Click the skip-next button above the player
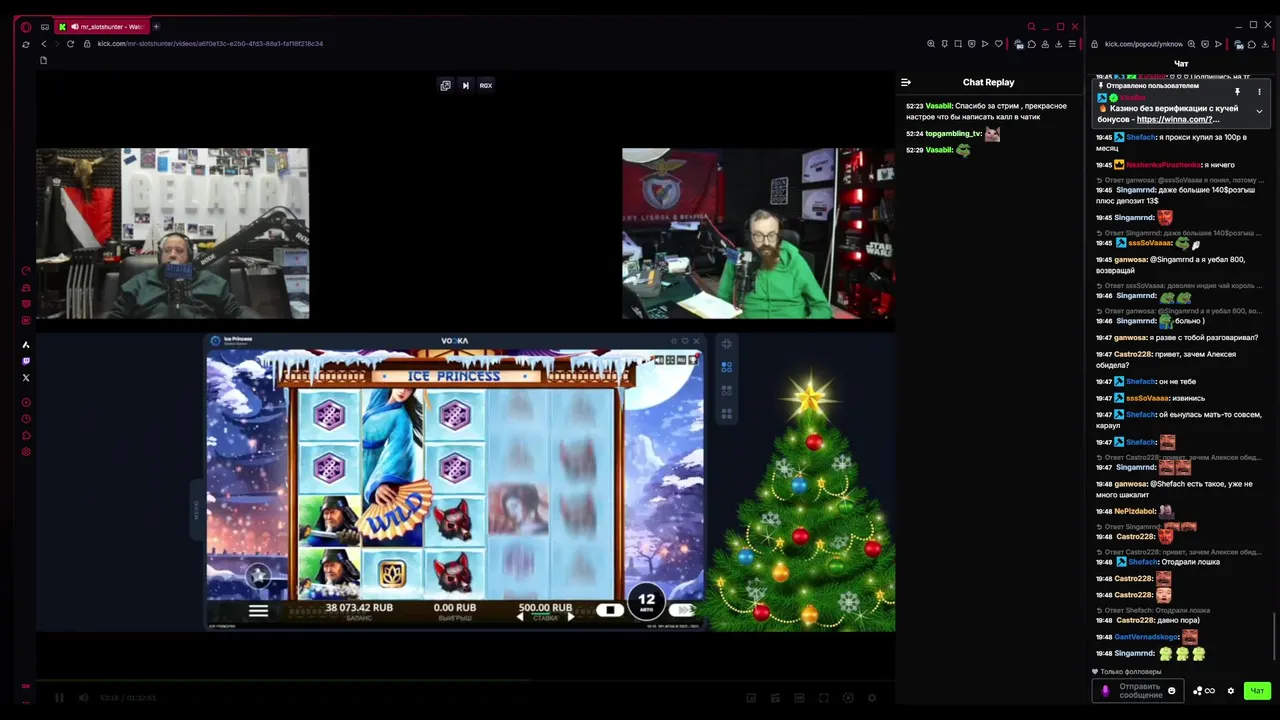This screenshot has width=1280, height=720. coord(465,85)
